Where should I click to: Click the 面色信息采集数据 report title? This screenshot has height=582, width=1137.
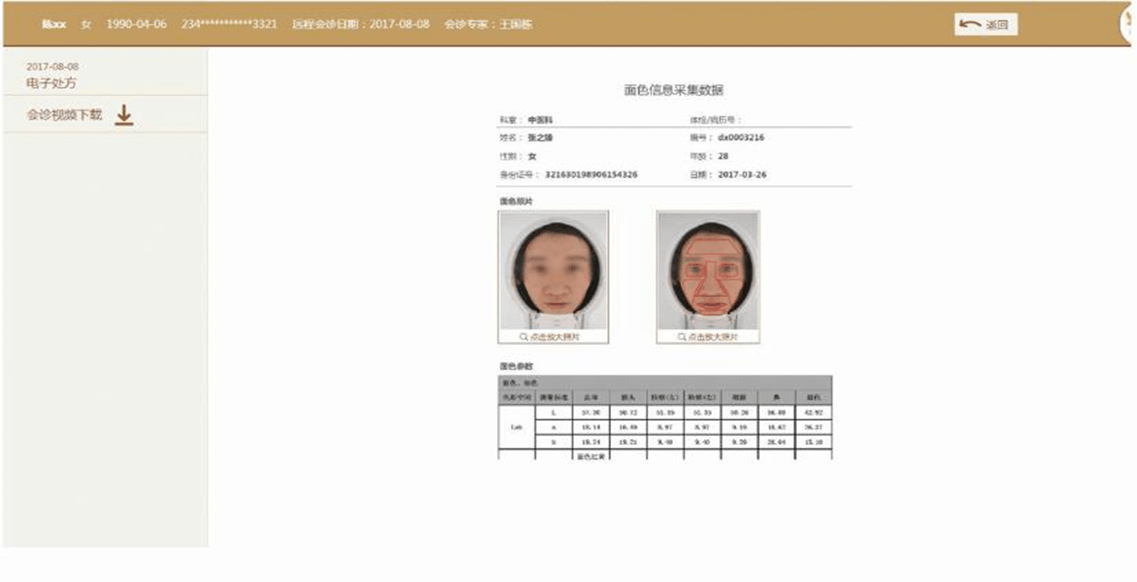[x=673, y=91]
